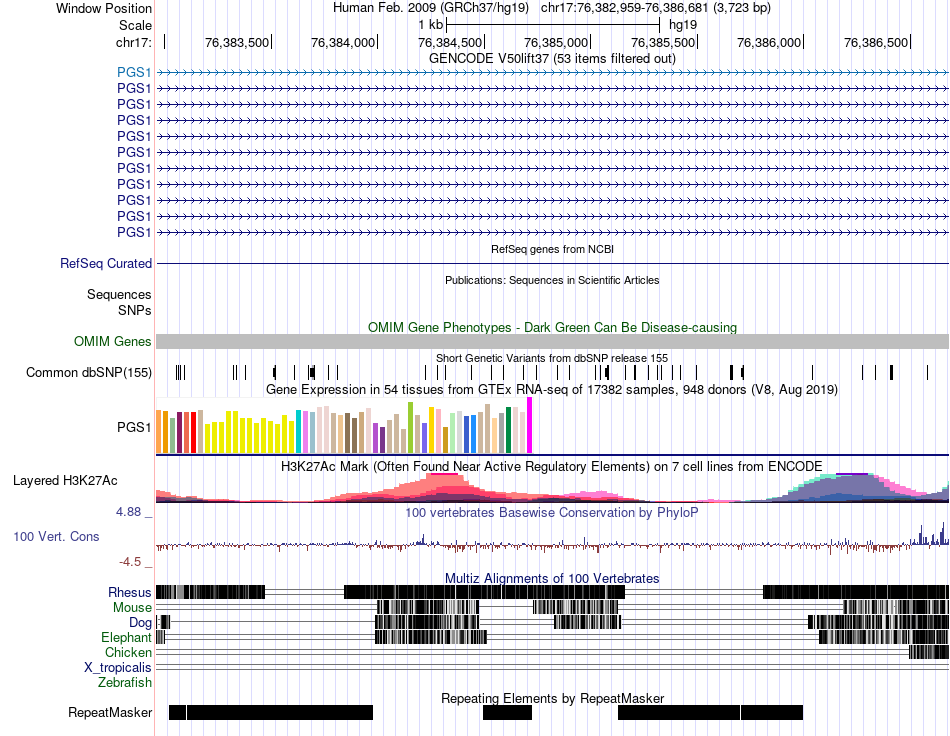Click the Elephant alignment label
Viewport: 950px width, 736px height.
coord(126,637)
